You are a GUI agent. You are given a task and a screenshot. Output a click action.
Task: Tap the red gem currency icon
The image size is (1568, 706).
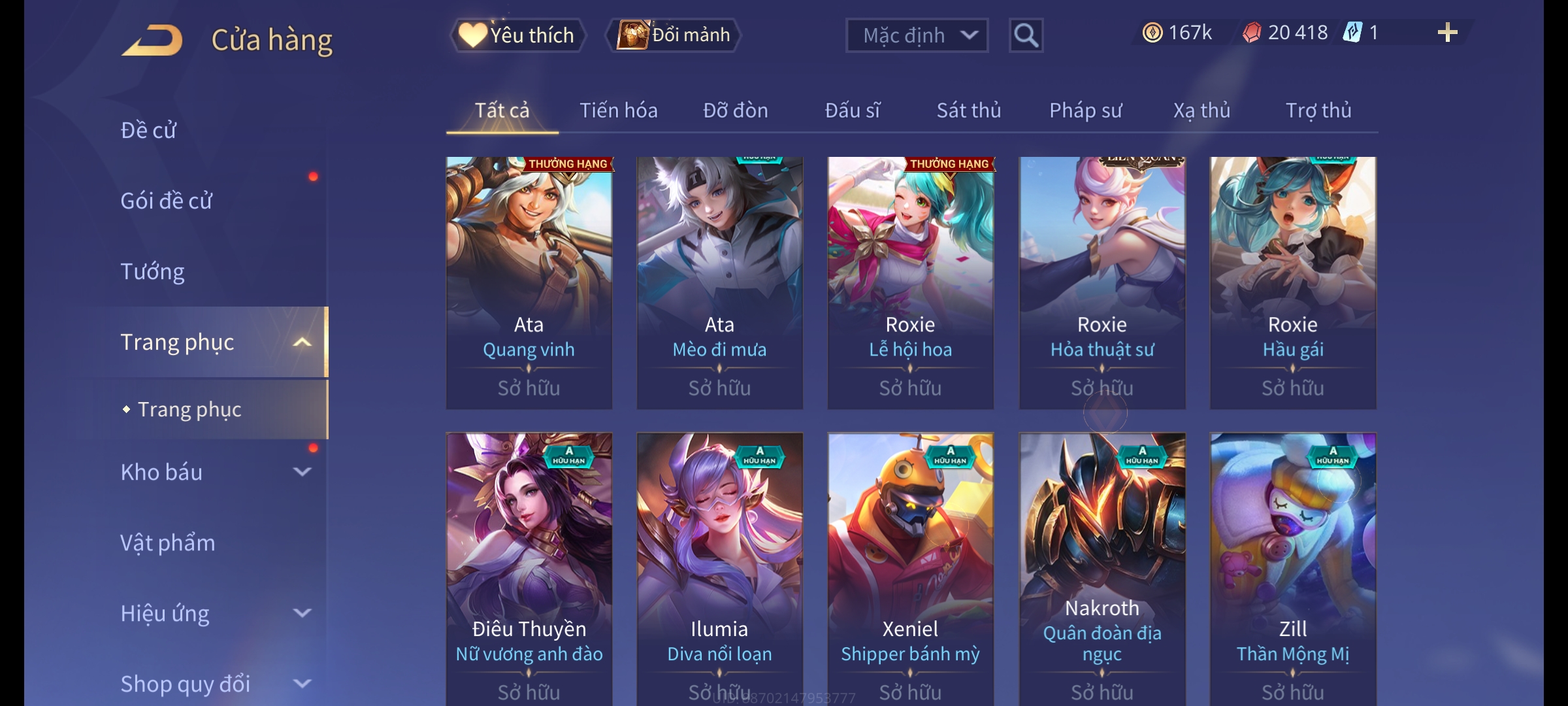pos(1251,33)
